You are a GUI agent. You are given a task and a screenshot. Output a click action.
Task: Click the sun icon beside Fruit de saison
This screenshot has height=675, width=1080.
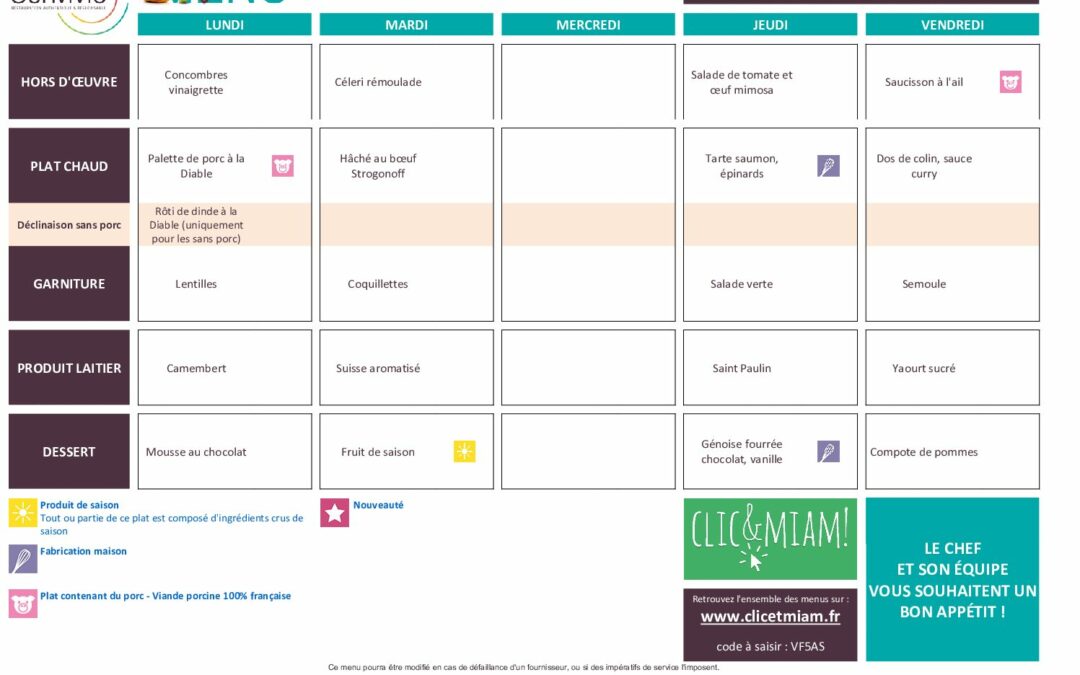click(464, 452)
